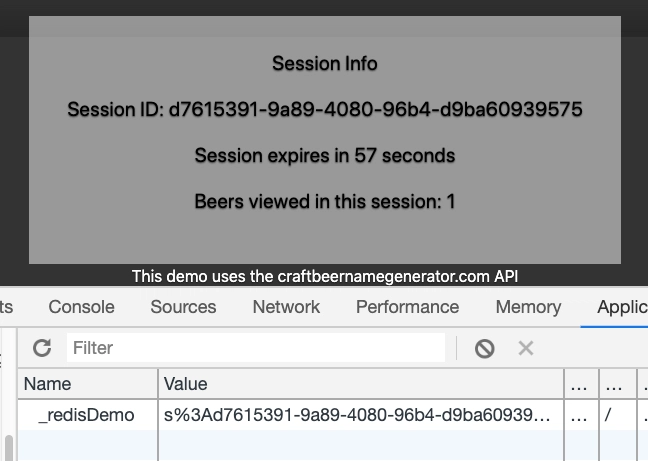Select the _redisDemo cookie row
The height and width of the screenshot is (461, 648).
[86, 415]
